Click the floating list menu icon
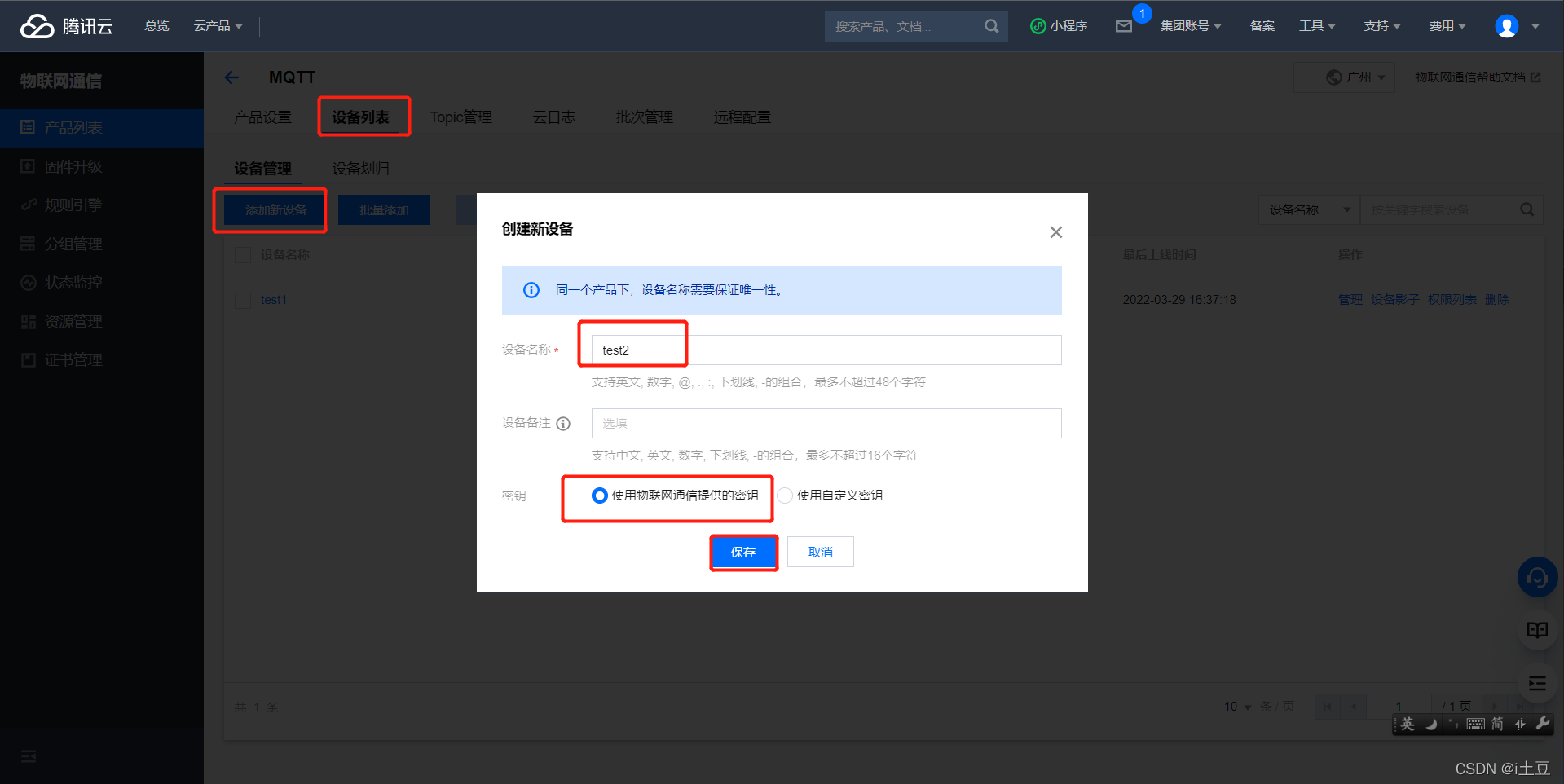Screen dimensions: 1564x784 [x=1537, y=683]
